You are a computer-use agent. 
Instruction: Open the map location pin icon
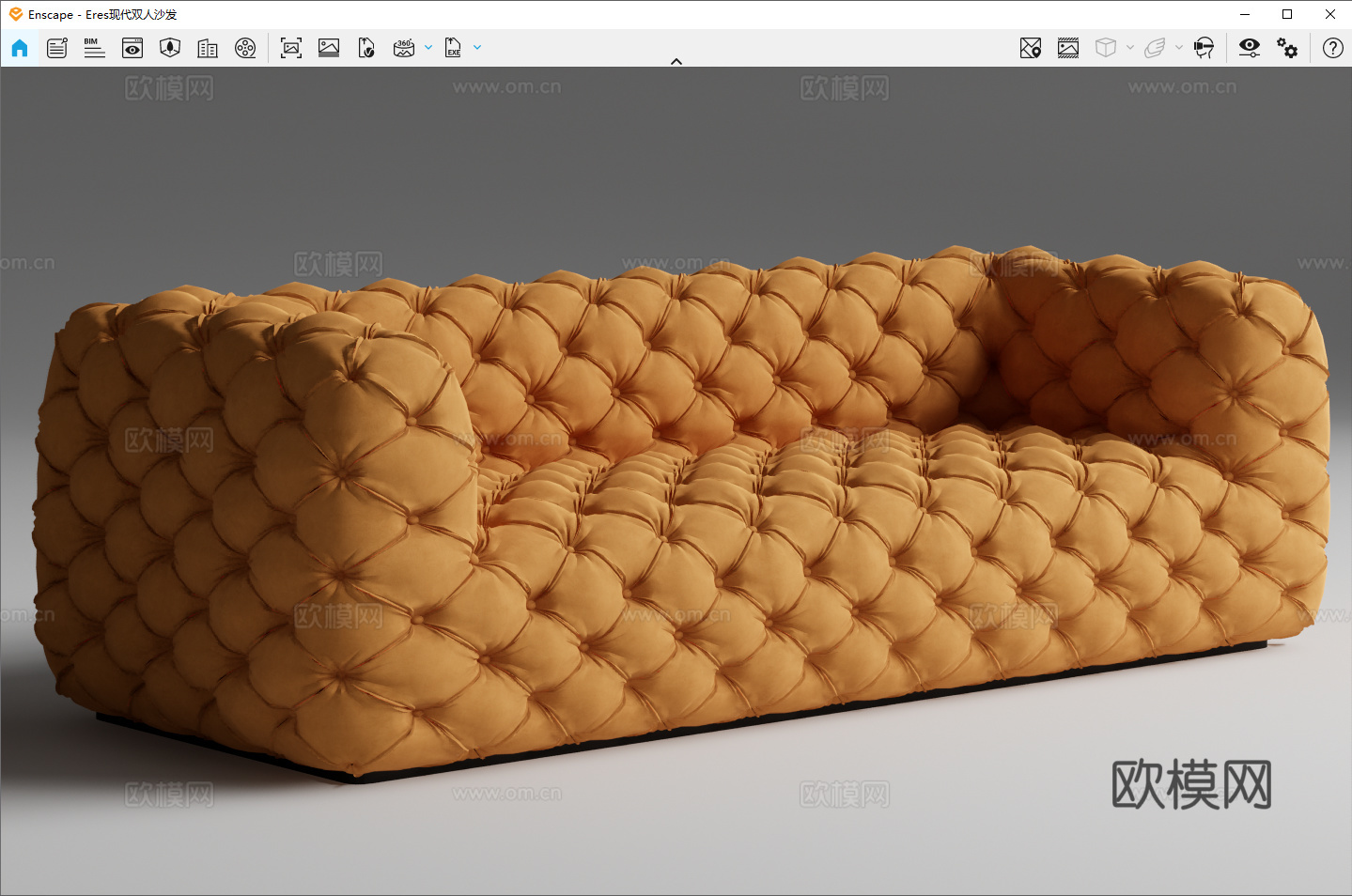pyautogui.click(x=1031, y=48)
